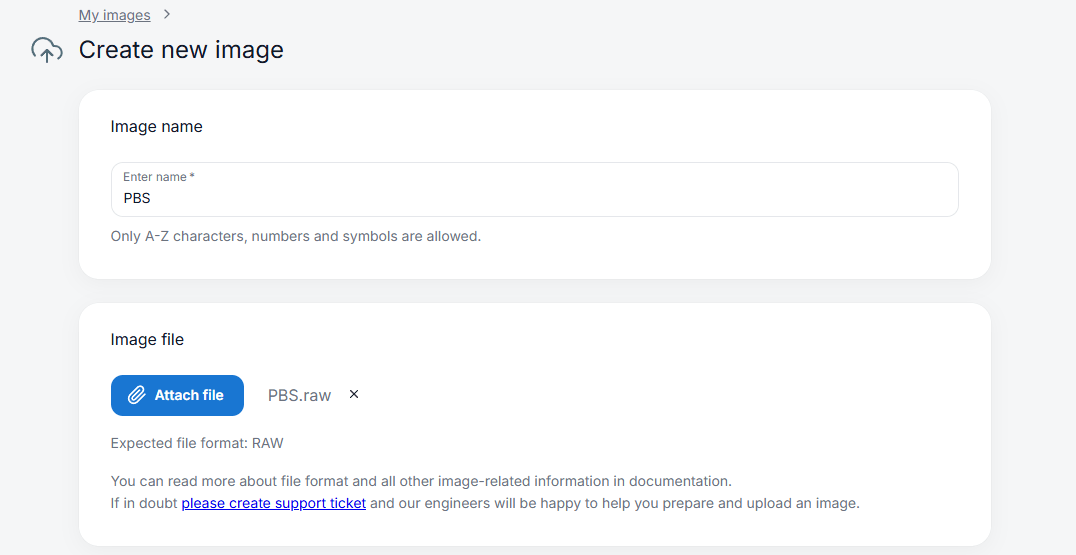Click the cloud upload icon beside the page title
Image resolution: width=1076 pixels, height=555 pixels.
(47, 50)
